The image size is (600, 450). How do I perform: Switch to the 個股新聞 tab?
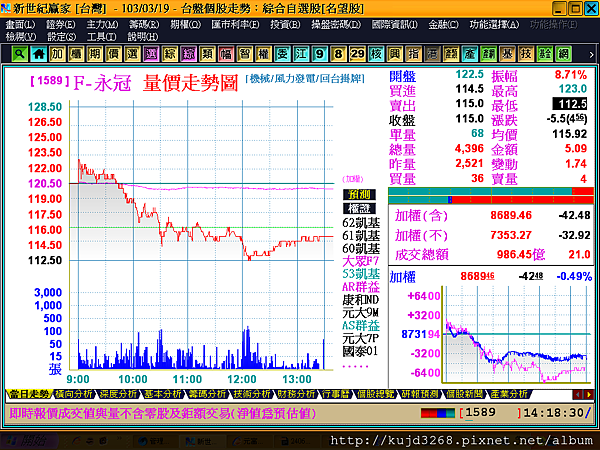point(464,394)
